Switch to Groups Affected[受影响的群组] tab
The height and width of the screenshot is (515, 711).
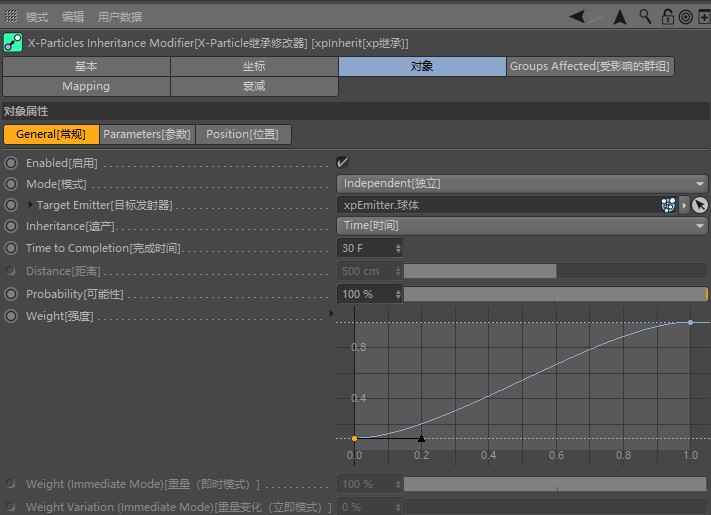[590, 66]
